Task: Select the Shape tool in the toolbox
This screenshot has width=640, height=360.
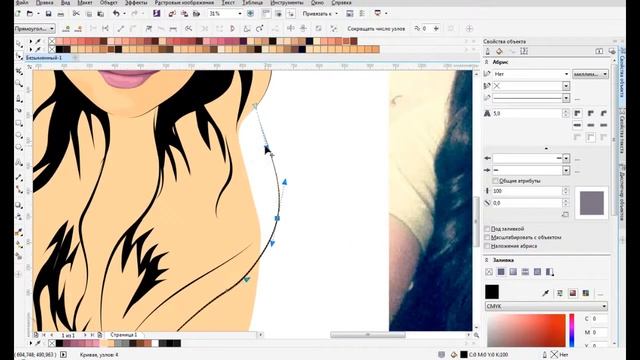Action: tap(19, 57)
